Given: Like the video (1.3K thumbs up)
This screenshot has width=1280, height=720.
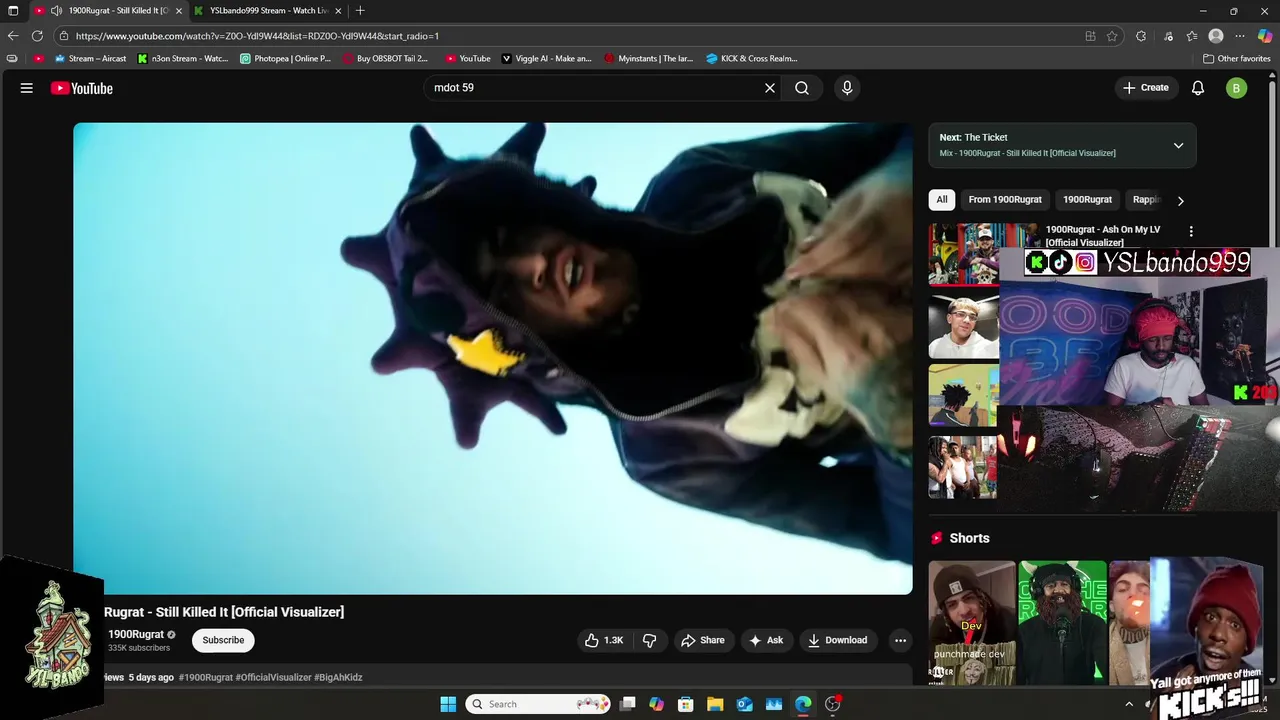Looking at the screenshot, I should pos(604,640).
